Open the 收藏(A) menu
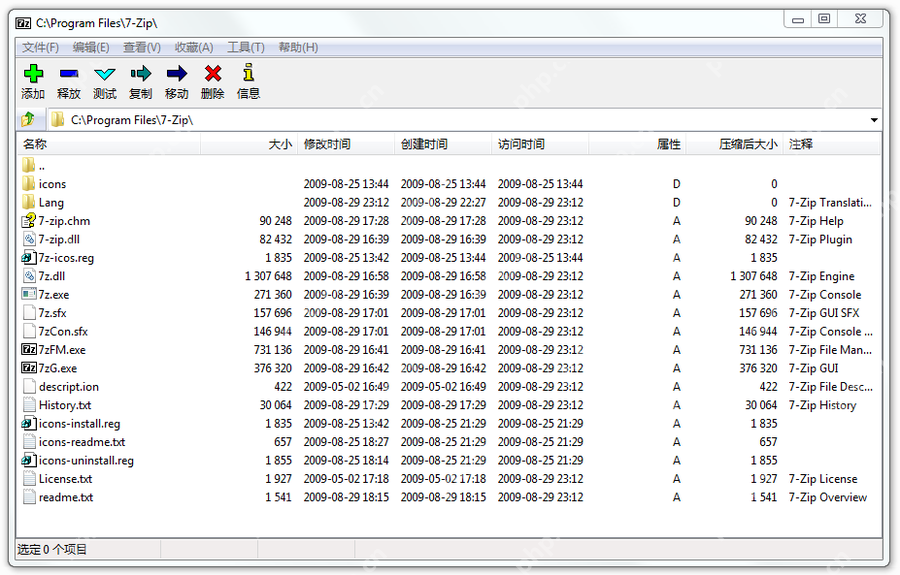900x575 pixels. 194,48
